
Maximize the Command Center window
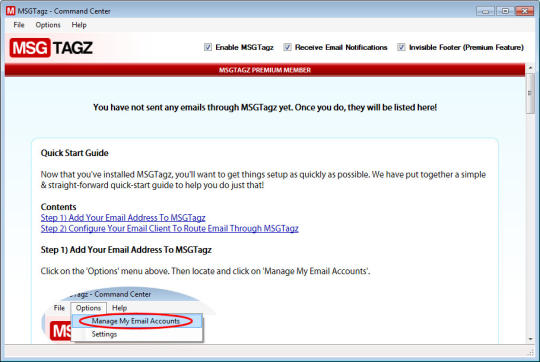click(505, 11)
